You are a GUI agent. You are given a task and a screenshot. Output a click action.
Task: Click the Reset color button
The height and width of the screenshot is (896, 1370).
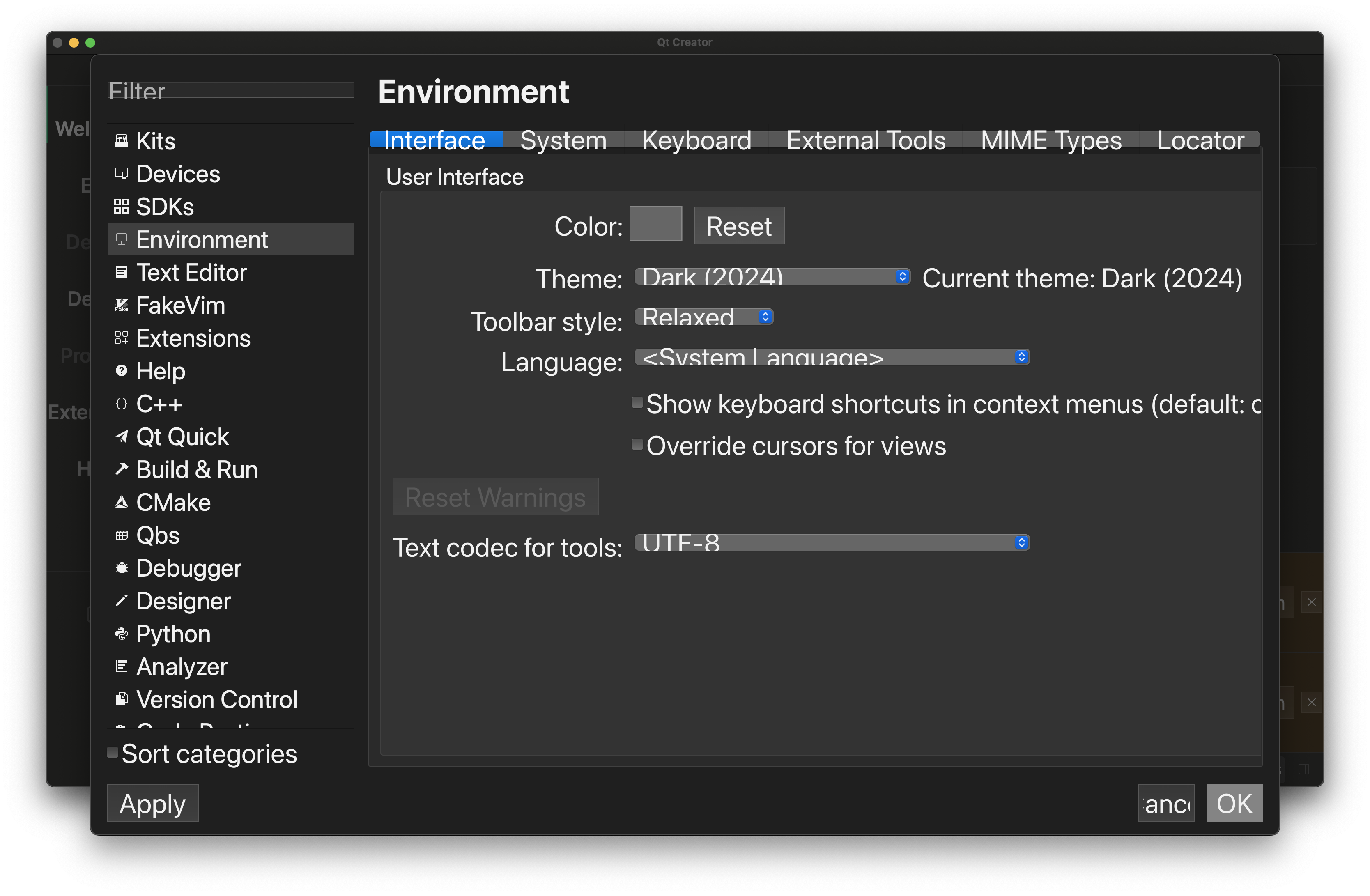point(739,225)
